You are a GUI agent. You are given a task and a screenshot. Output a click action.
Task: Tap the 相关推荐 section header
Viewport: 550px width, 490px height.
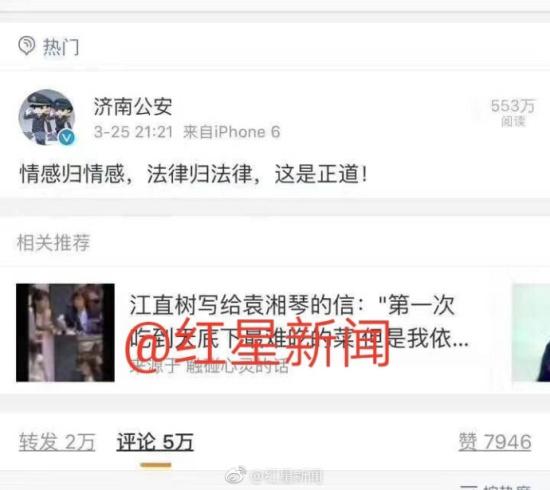53,243
